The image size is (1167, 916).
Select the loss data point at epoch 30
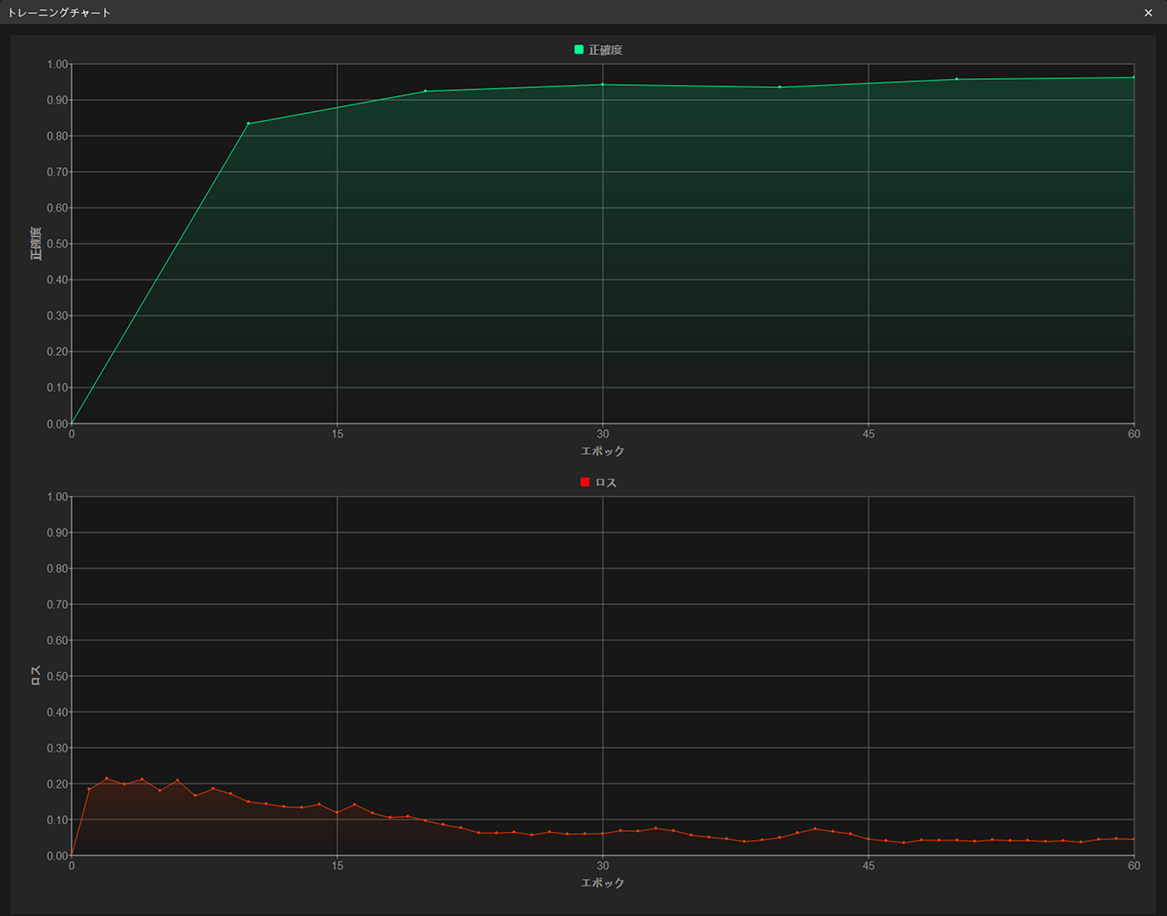click(603, 833)
